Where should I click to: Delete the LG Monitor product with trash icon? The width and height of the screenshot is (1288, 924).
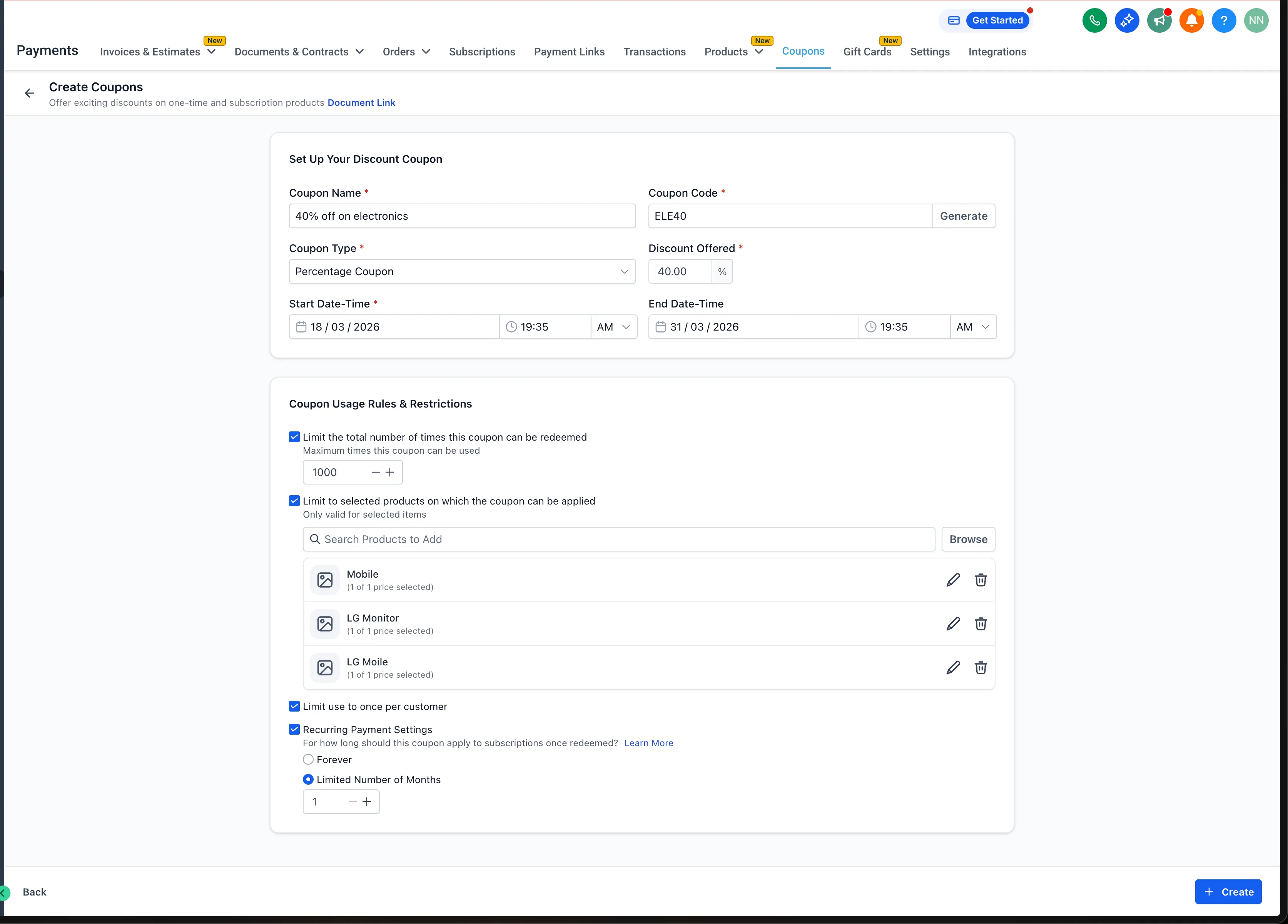(x=980, y=623)
